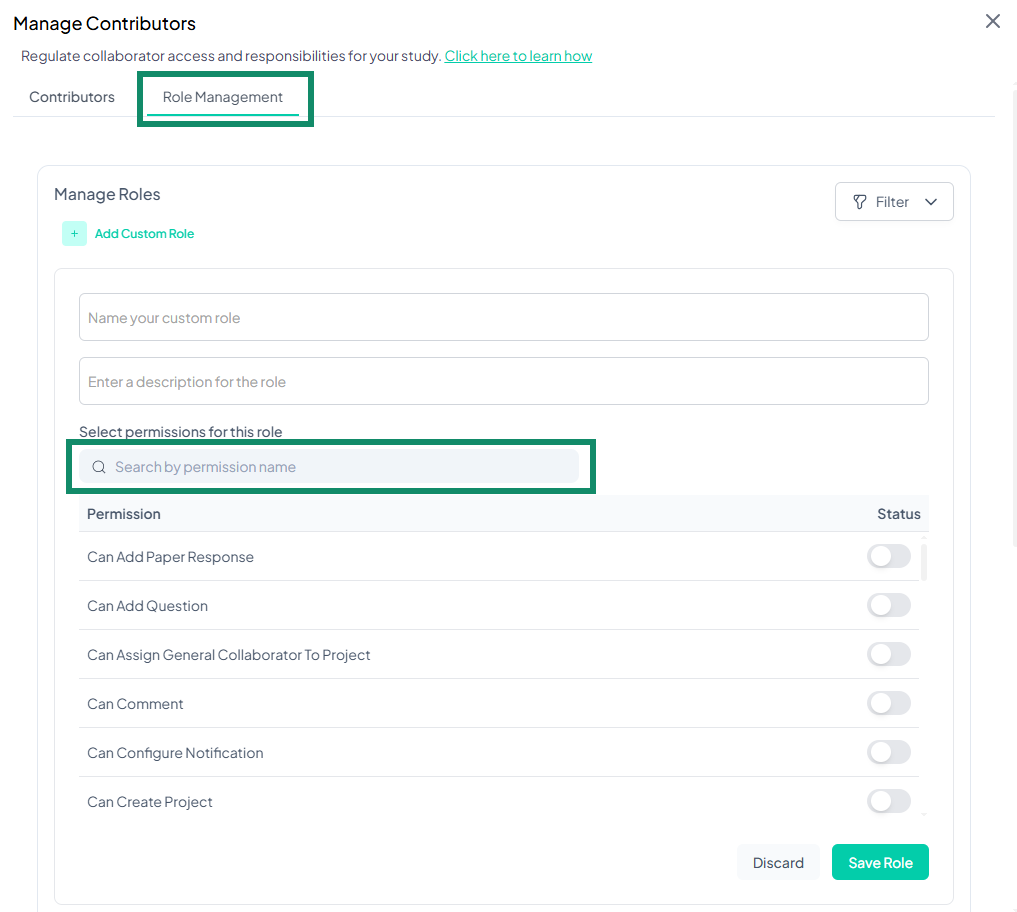Close the Manage Contributors dialog with the X
The width and height of the screenshot is (1017, 912).
click(x=992, y=20)
